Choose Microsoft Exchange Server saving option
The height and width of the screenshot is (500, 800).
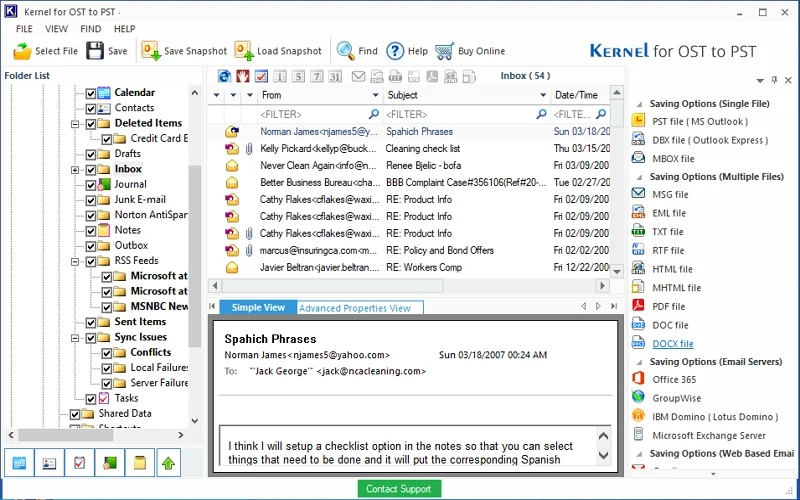tap(709, 436)
